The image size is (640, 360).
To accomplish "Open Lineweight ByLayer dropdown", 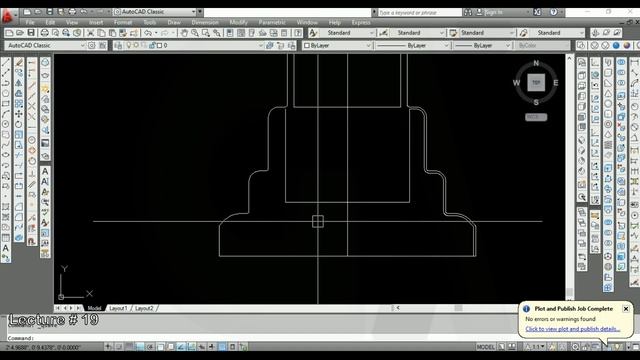I will pyautogui.click(x=482, y=45).
